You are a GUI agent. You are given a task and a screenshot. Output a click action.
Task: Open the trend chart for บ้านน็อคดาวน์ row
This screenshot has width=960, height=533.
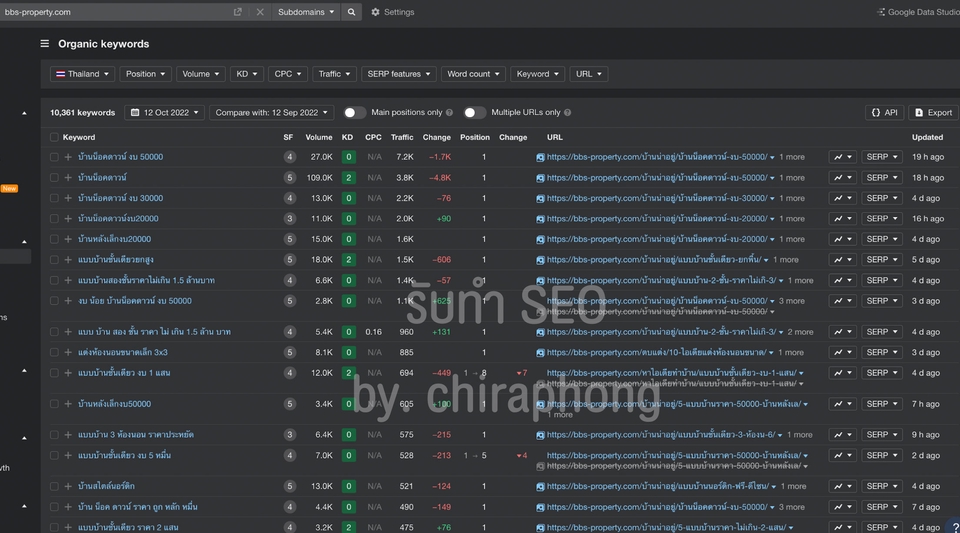pos(842,178)
